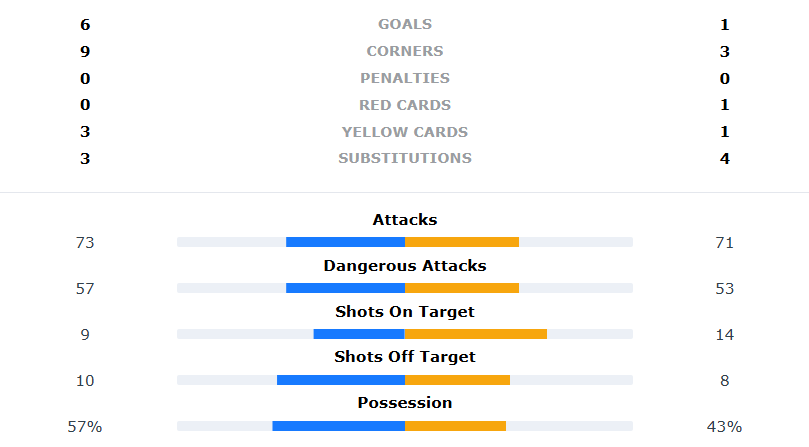
Task: Select blue segment of Shots Off Target bar
Action: tap(340, 380)
